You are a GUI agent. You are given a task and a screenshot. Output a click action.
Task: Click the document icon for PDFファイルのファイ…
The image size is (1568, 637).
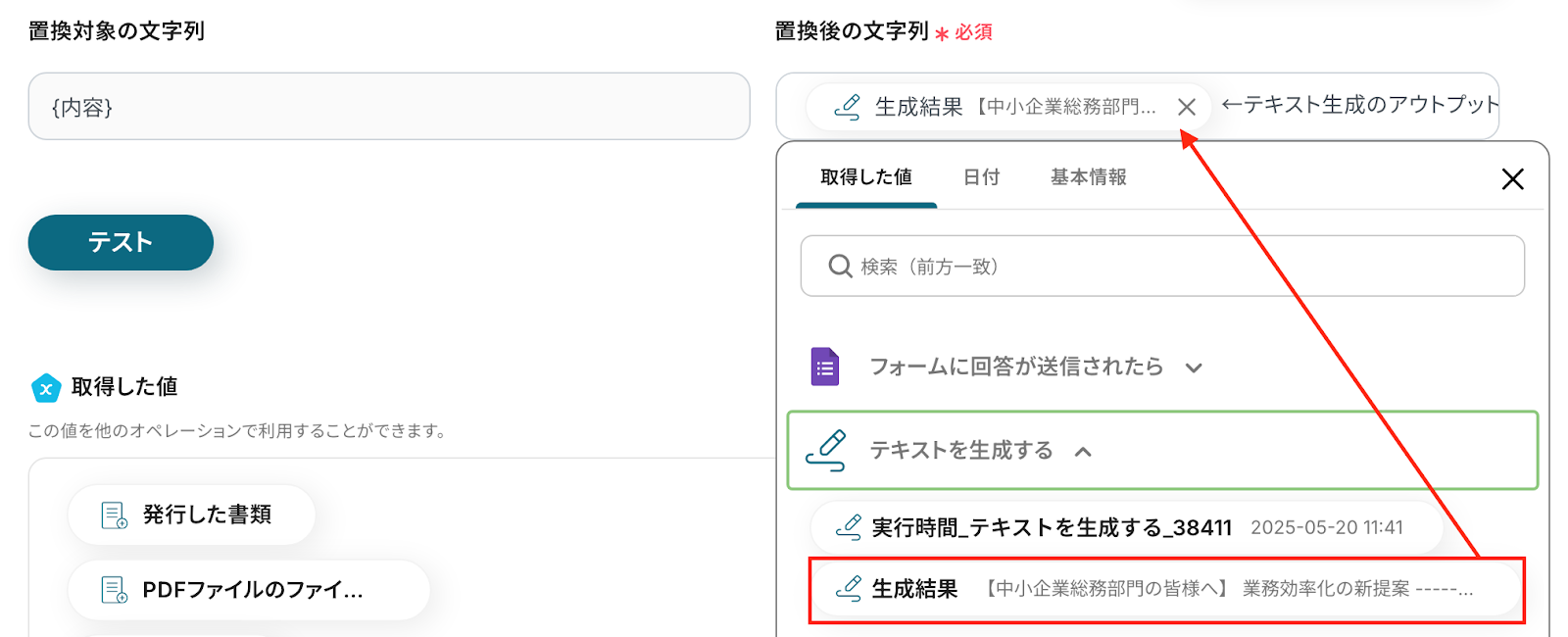(115, 589)
